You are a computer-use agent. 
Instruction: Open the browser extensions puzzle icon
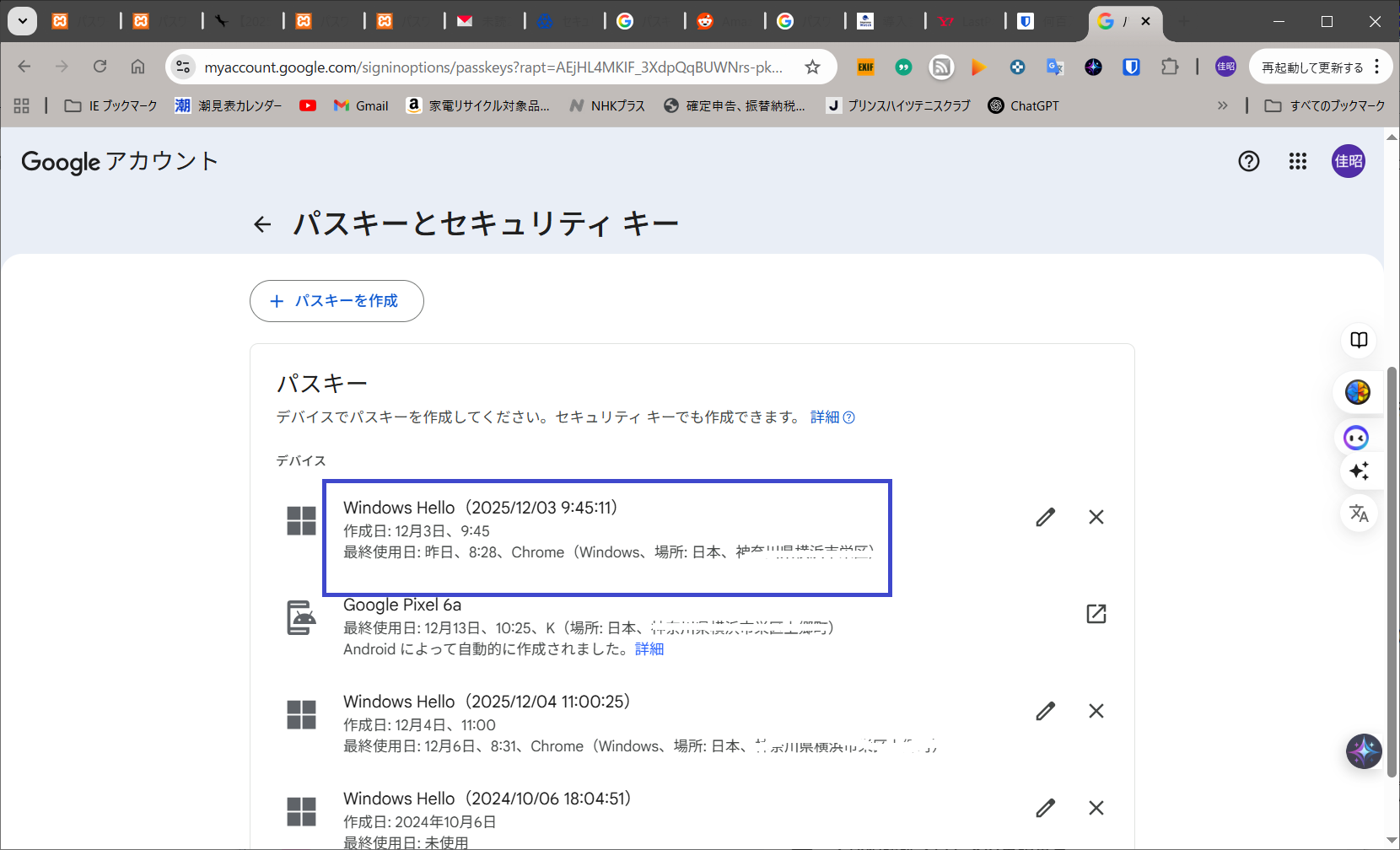pyautogui.click(x=1169, y=67)
